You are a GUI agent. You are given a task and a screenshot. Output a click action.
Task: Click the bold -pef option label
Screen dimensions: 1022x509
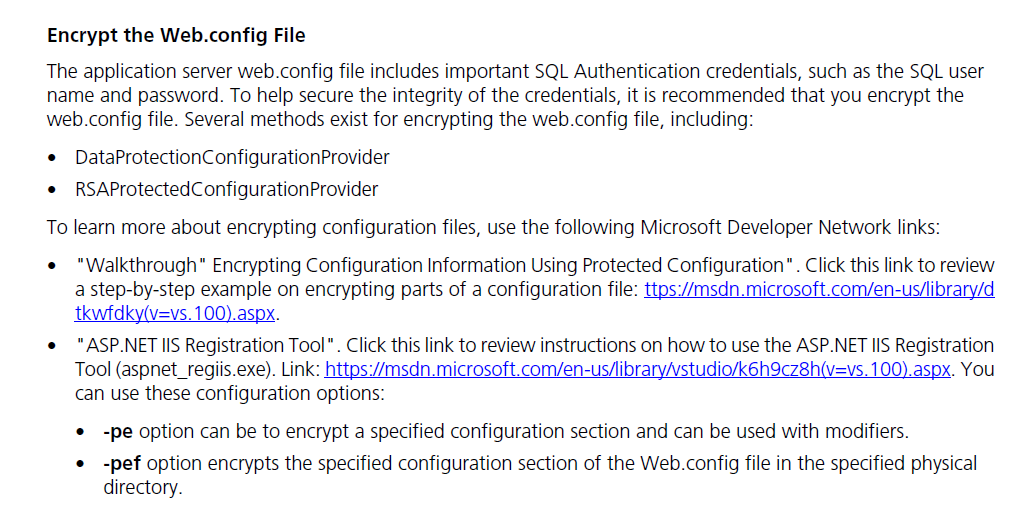(122, 463)
